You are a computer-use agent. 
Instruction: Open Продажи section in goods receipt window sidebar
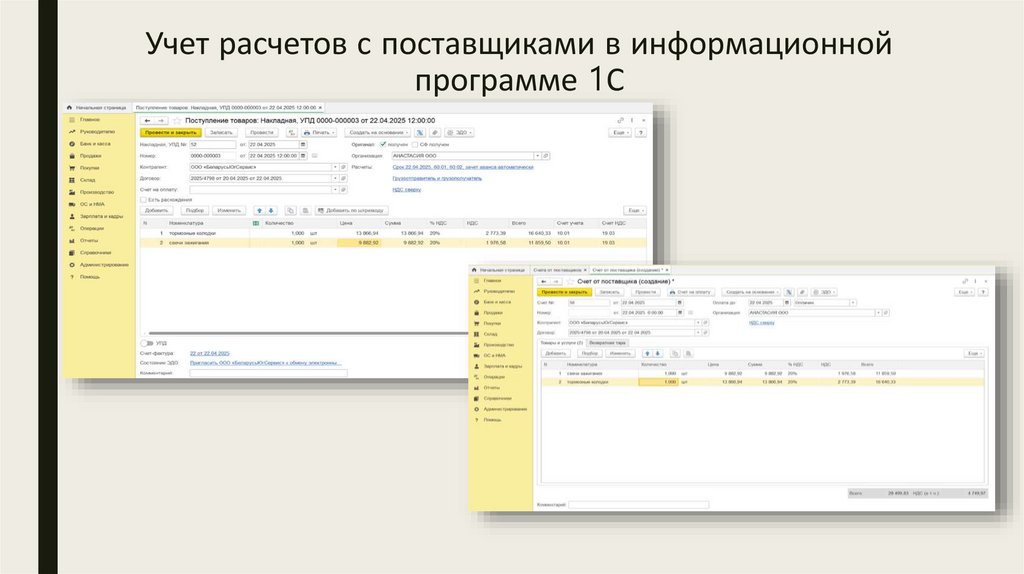tap(86, 156)
